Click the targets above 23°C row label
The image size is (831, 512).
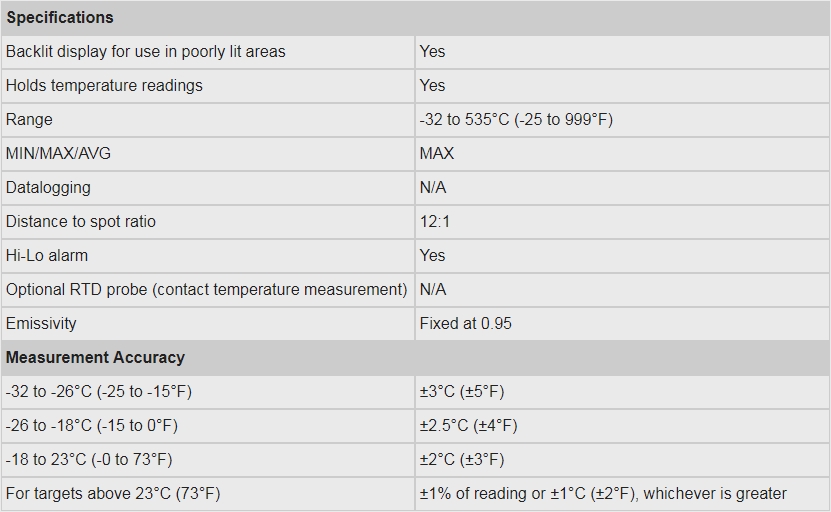pyautogui.click(x=113, y=493)
